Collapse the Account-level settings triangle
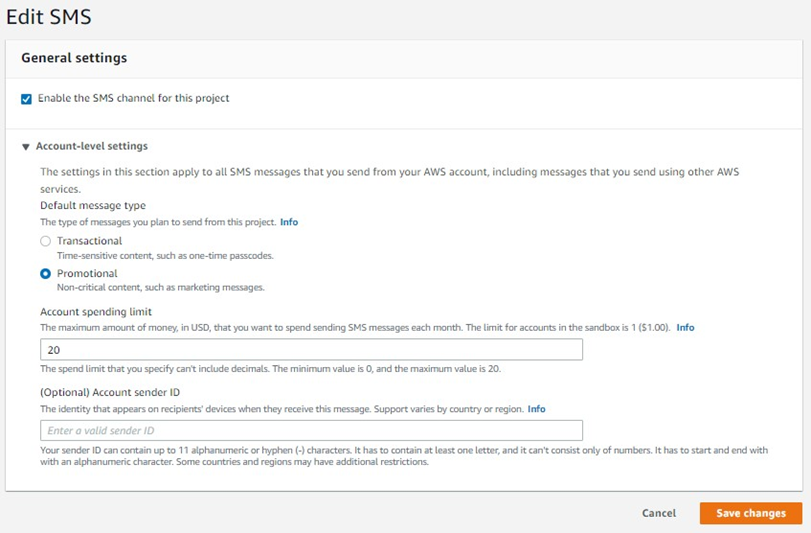The height and width of the screenshot is (533, 811). click(x=26, y=146)
